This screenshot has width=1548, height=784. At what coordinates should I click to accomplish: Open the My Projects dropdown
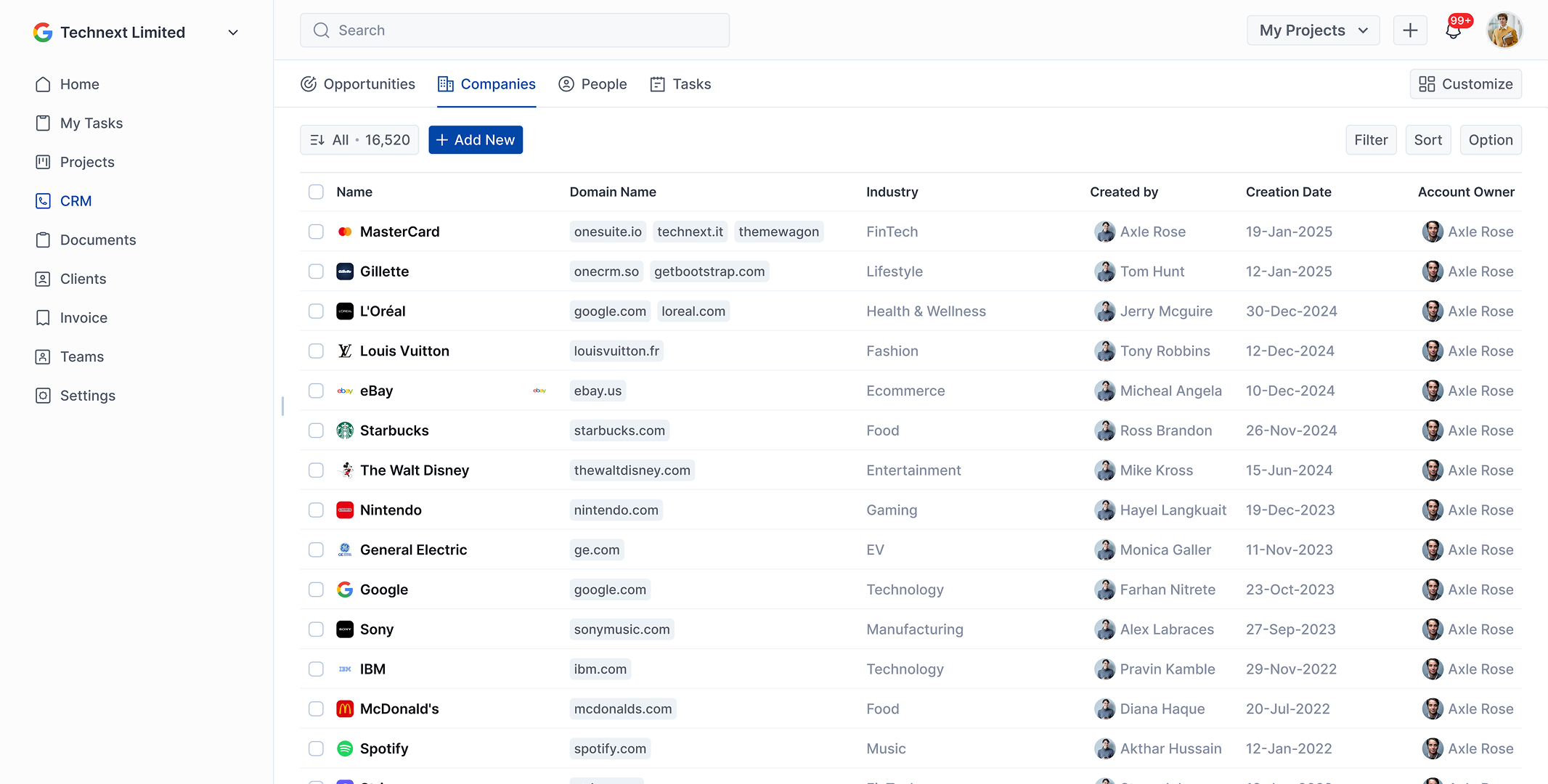(x=1313, y=30)
